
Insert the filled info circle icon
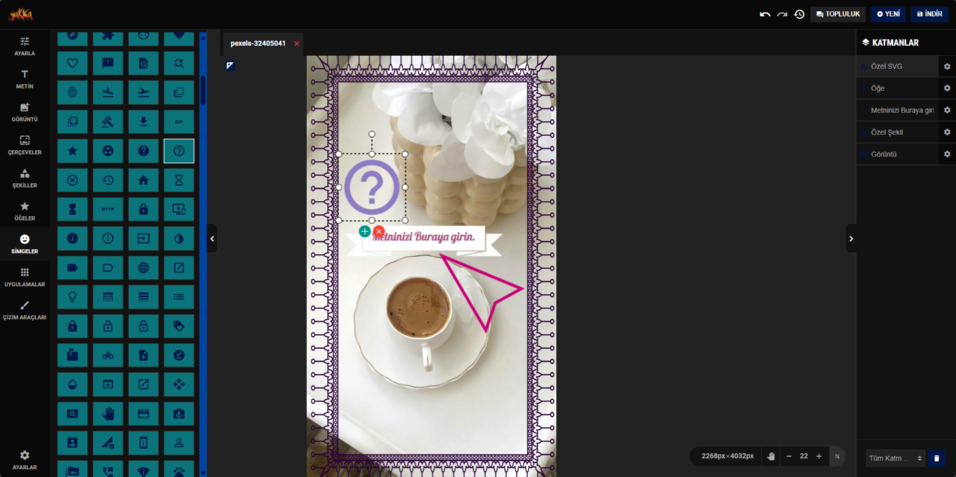73,238
